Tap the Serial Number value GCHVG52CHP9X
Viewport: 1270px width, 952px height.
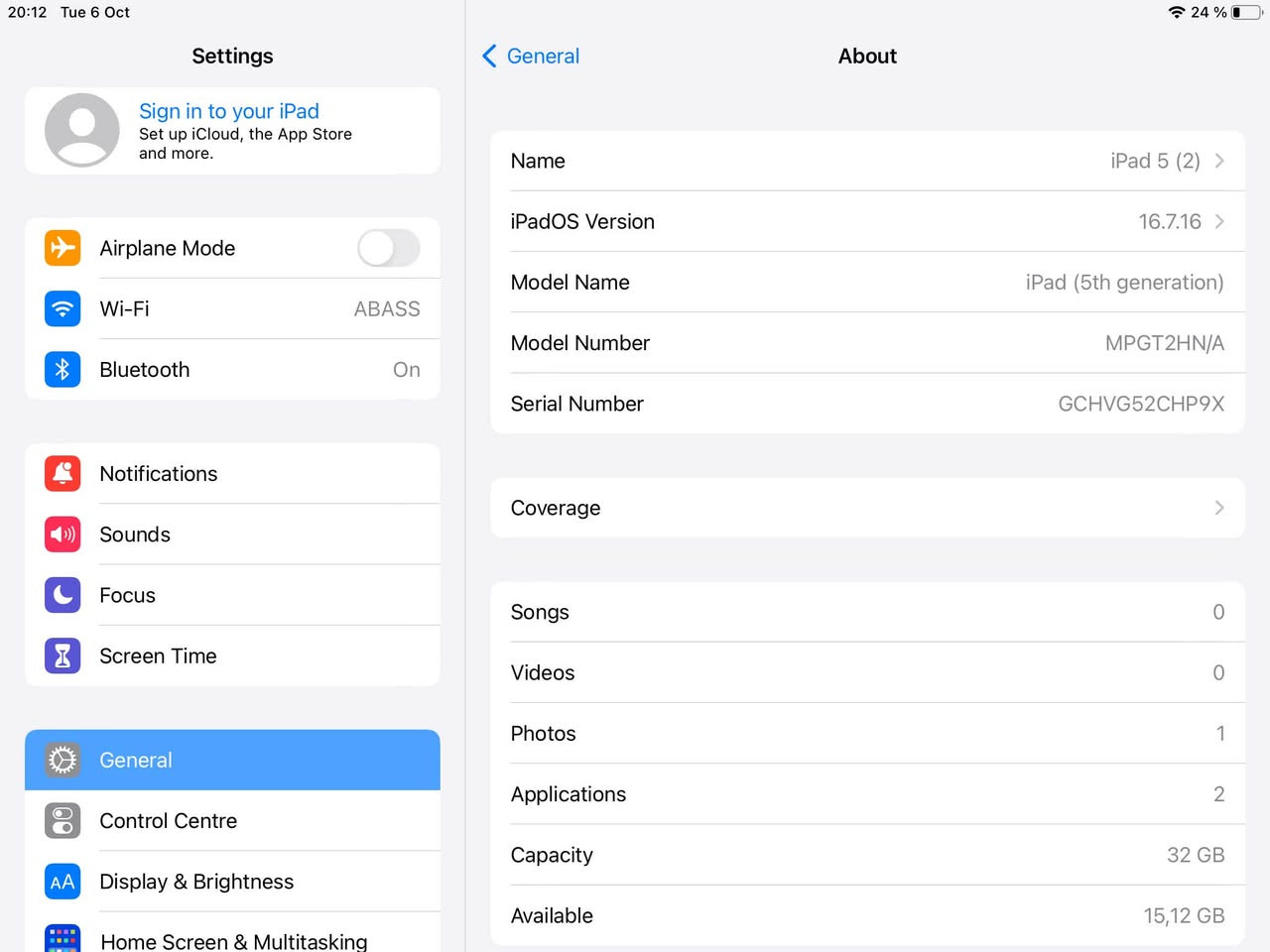point(1141,404)
